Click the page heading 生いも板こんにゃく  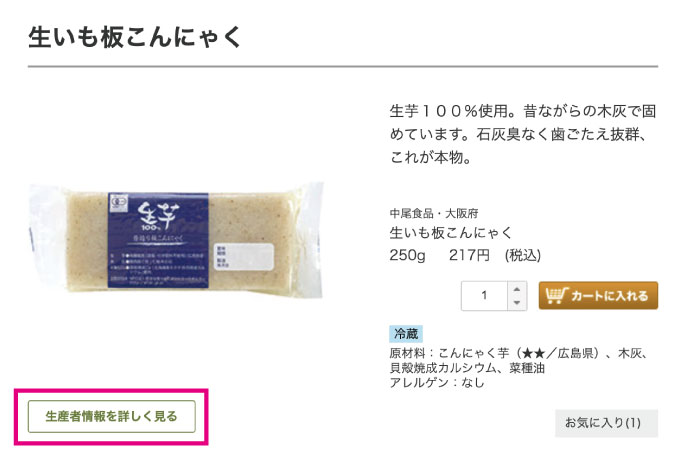(135, 37)
